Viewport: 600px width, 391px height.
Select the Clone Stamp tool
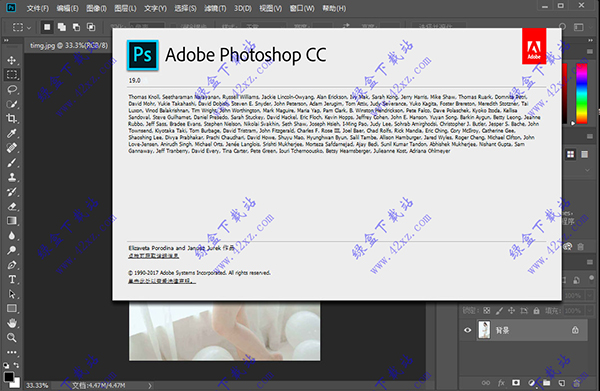12,177
